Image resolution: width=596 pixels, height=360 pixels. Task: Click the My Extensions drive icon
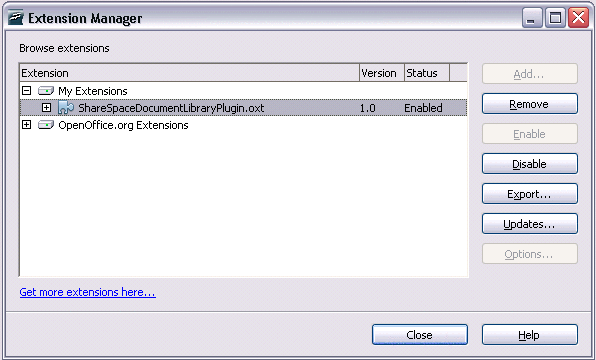[46, 91]
